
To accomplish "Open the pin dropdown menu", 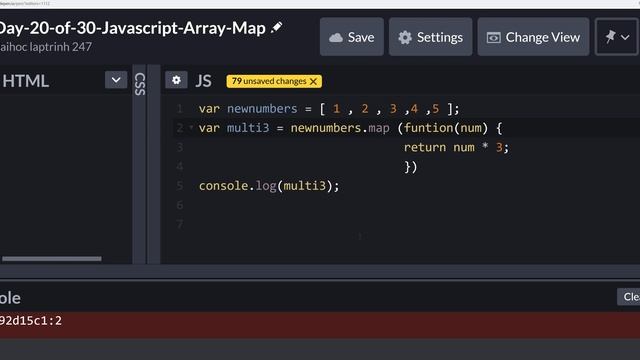I will tap(617, 37).
